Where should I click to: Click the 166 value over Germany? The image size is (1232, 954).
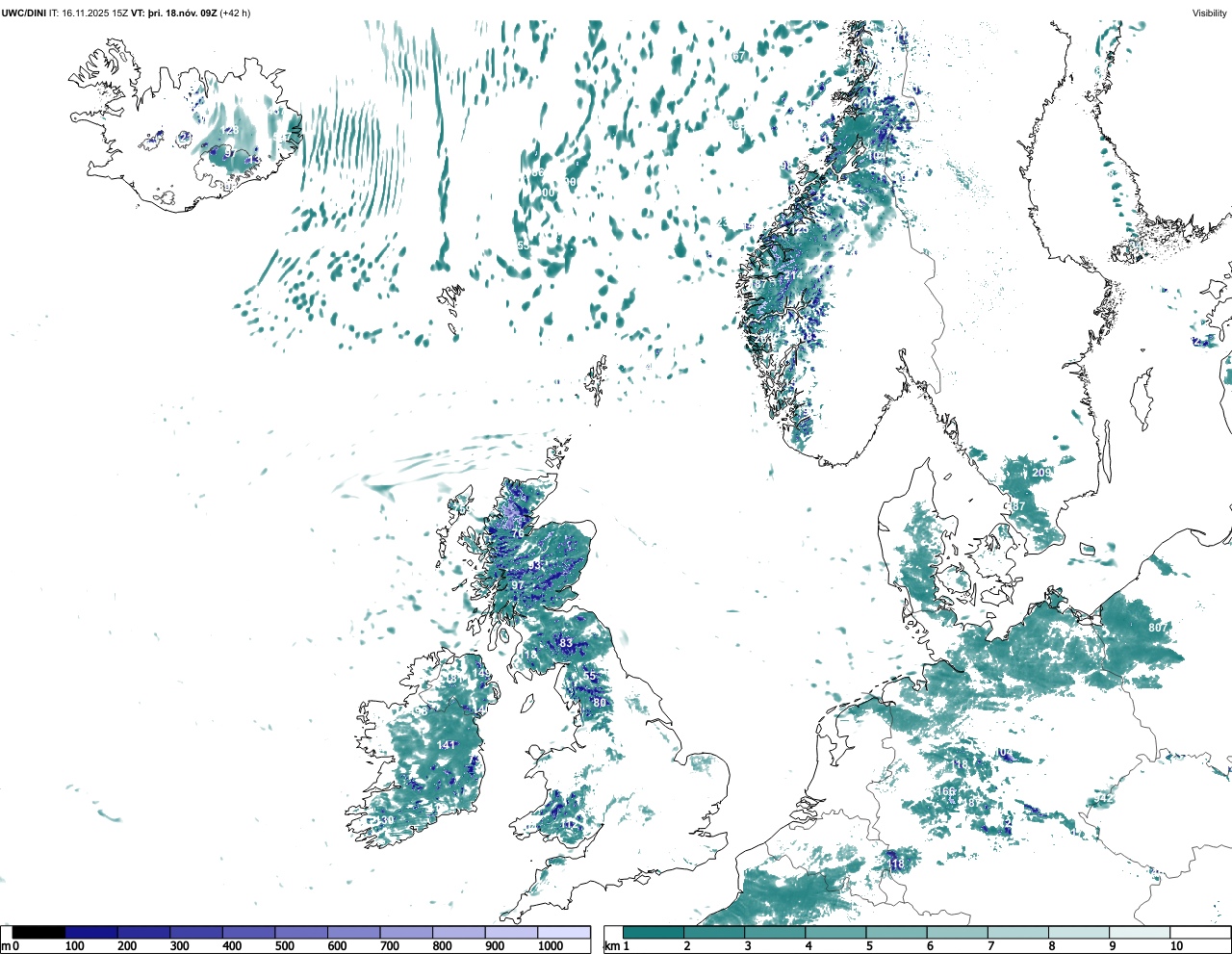pos(946,792)
